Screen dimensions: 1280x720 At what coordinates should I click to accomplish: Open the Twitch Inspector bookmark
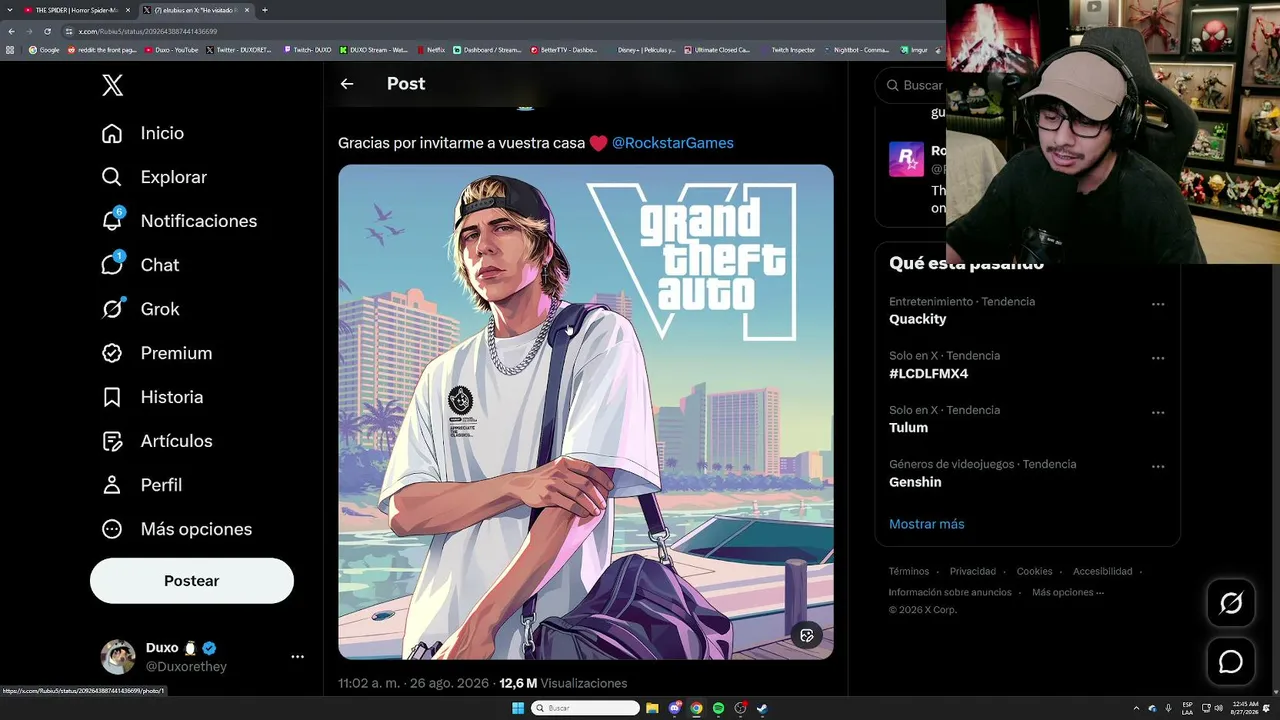[788, 50]
